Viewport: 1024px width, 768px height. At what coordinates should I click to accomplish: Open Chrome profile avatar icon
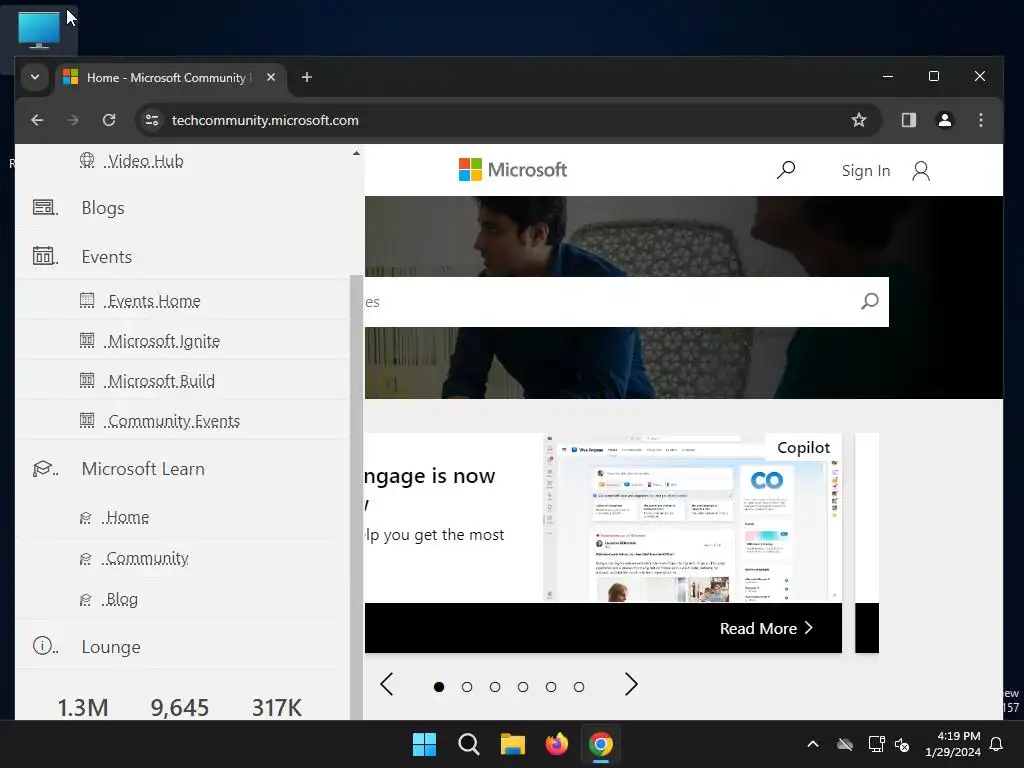(x=944, y=120)
